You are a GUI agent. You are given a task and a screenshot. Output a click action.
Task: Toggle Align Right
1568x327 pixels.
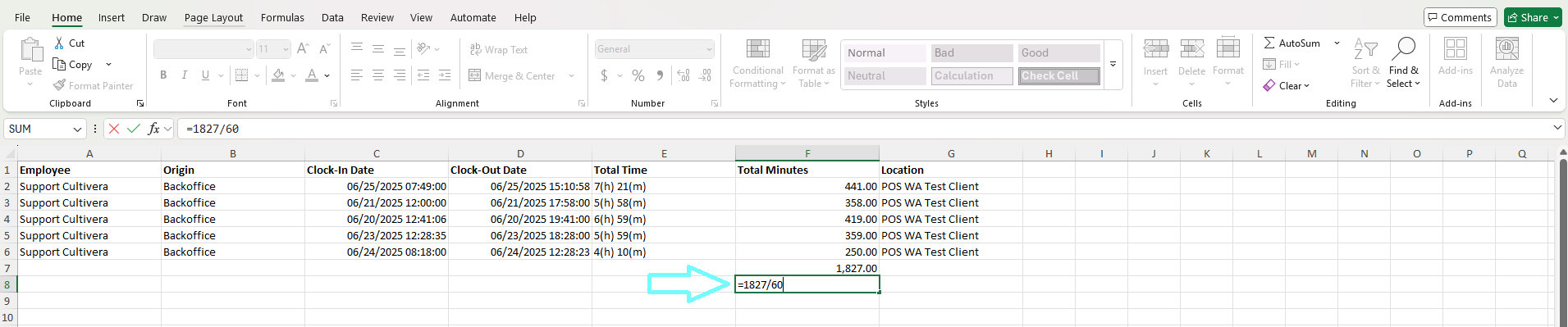(x=400, y=75)
